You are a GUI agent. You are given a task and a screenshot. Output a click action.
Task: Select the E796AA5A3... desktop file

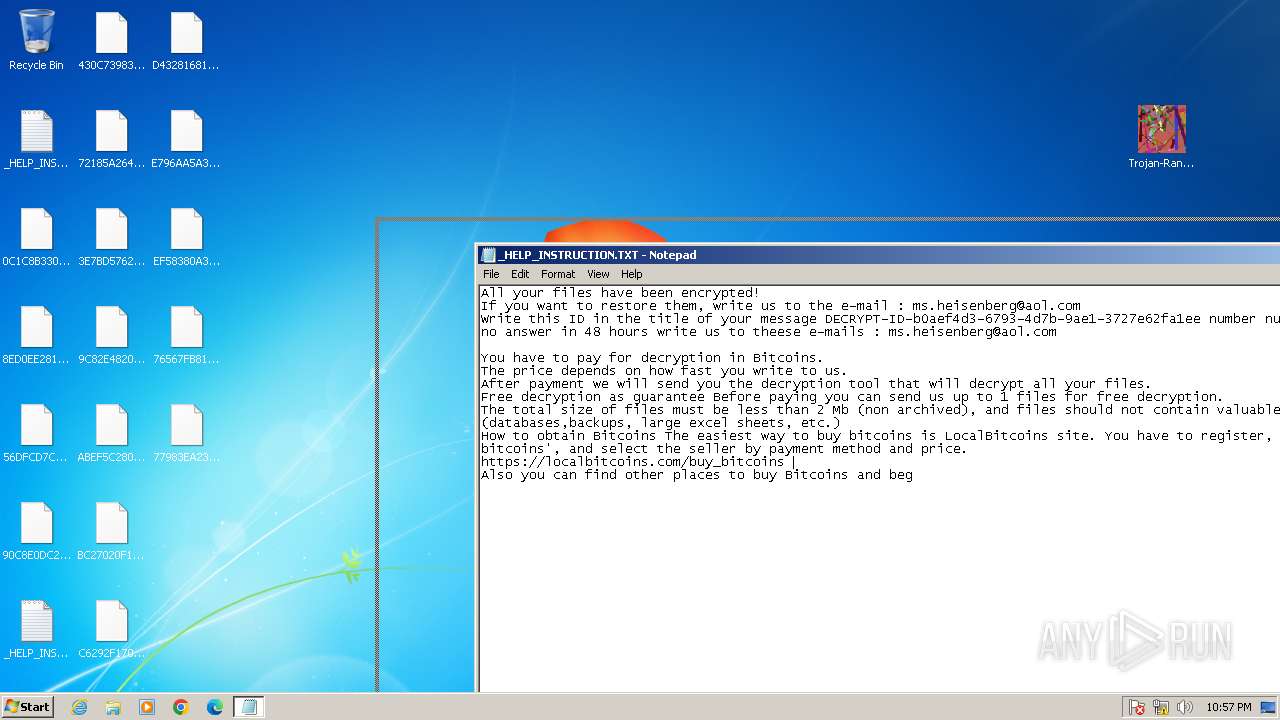(x=186, y=138)
